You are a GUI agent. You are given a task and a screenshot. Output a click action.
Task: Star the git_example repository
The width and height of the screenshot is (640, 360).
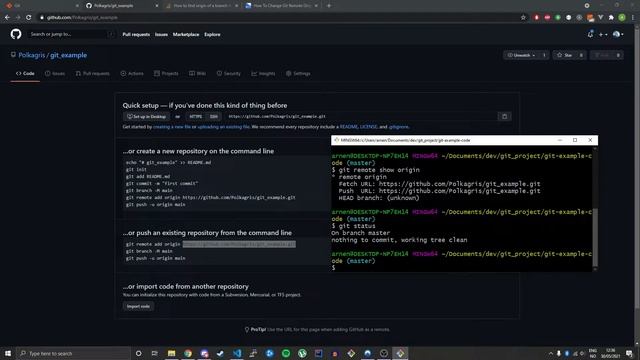(x=564, y=55)
